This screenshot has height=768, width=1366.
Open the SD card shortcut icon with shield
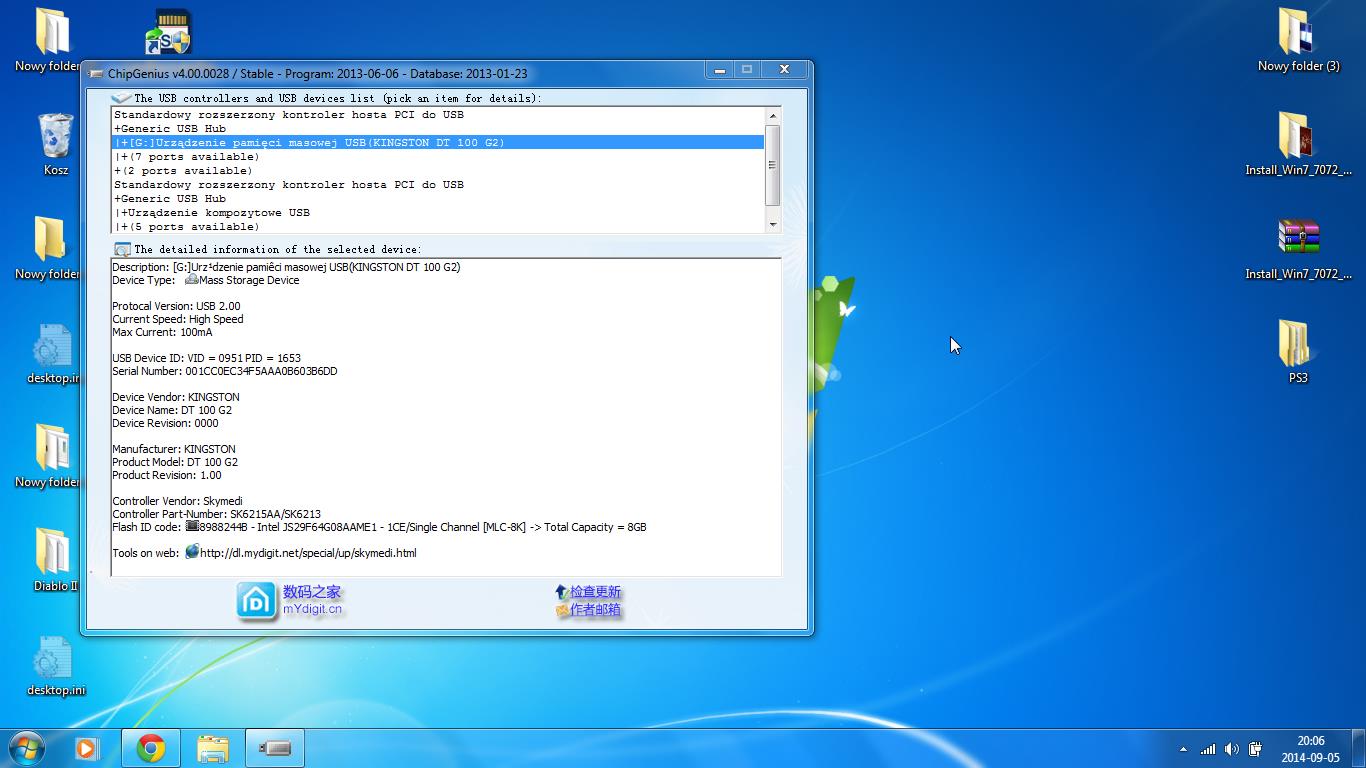(x=168, y=32)
